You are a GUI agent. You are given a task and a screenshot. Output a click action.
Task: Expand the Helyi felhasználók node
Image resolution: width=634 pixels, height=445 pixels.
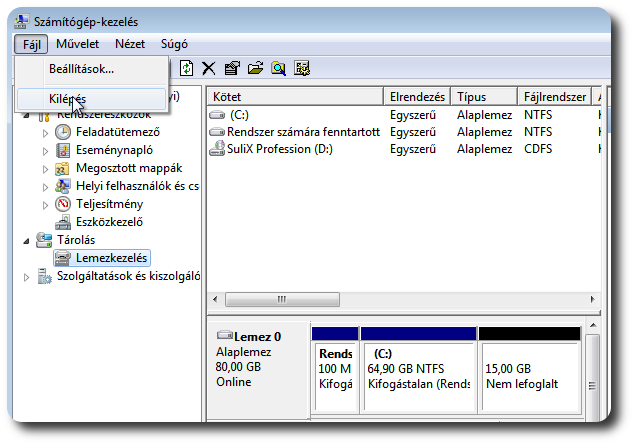coord(45,187)
